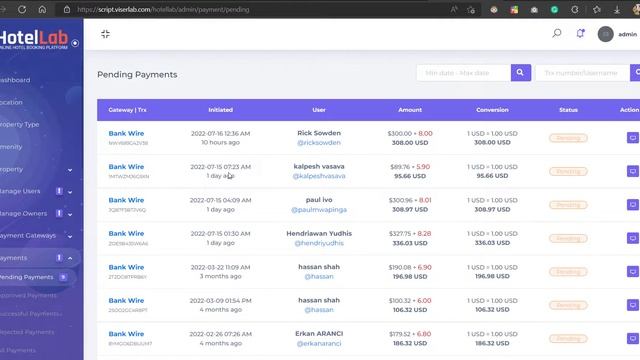Image resolution: width=640 pixels, height=360 pixels.
Task: Click date 2022-07-16 12:36 AM
Action: coord(220,133)
